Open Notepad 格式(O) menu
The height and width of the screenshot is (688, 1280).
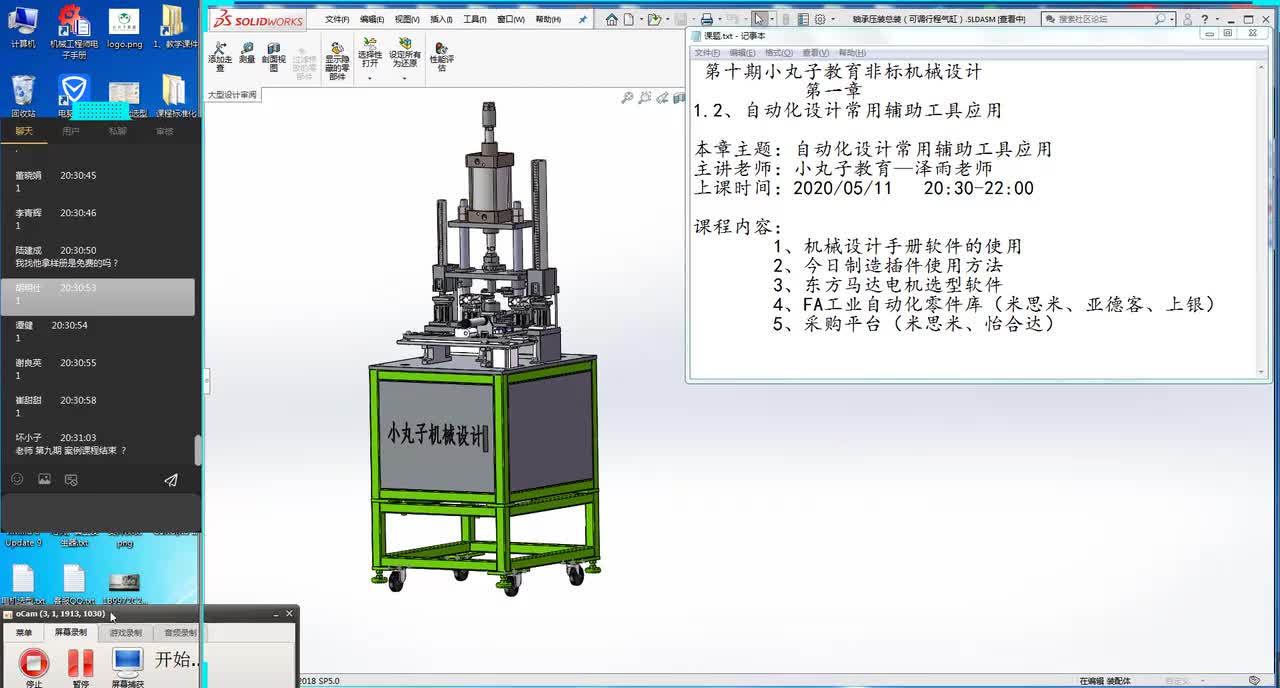(x=779, y=53)
